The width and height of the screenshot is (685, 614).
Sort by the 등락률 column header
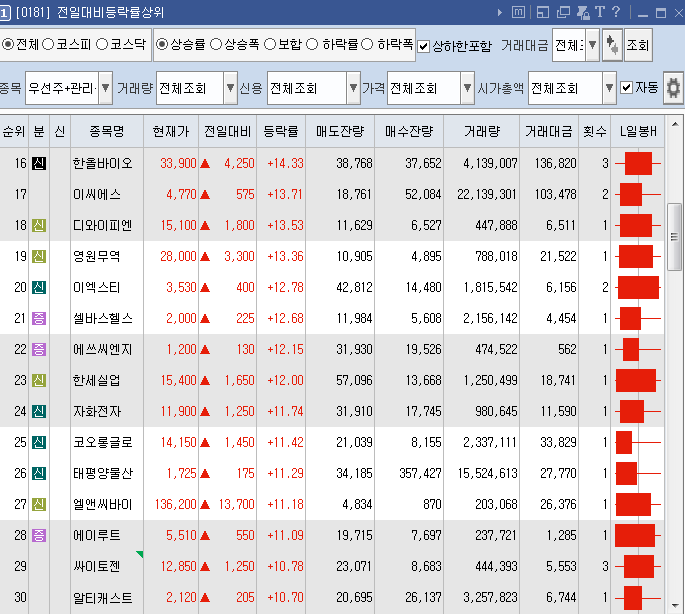pyautogui.click(x=281, y=131)
